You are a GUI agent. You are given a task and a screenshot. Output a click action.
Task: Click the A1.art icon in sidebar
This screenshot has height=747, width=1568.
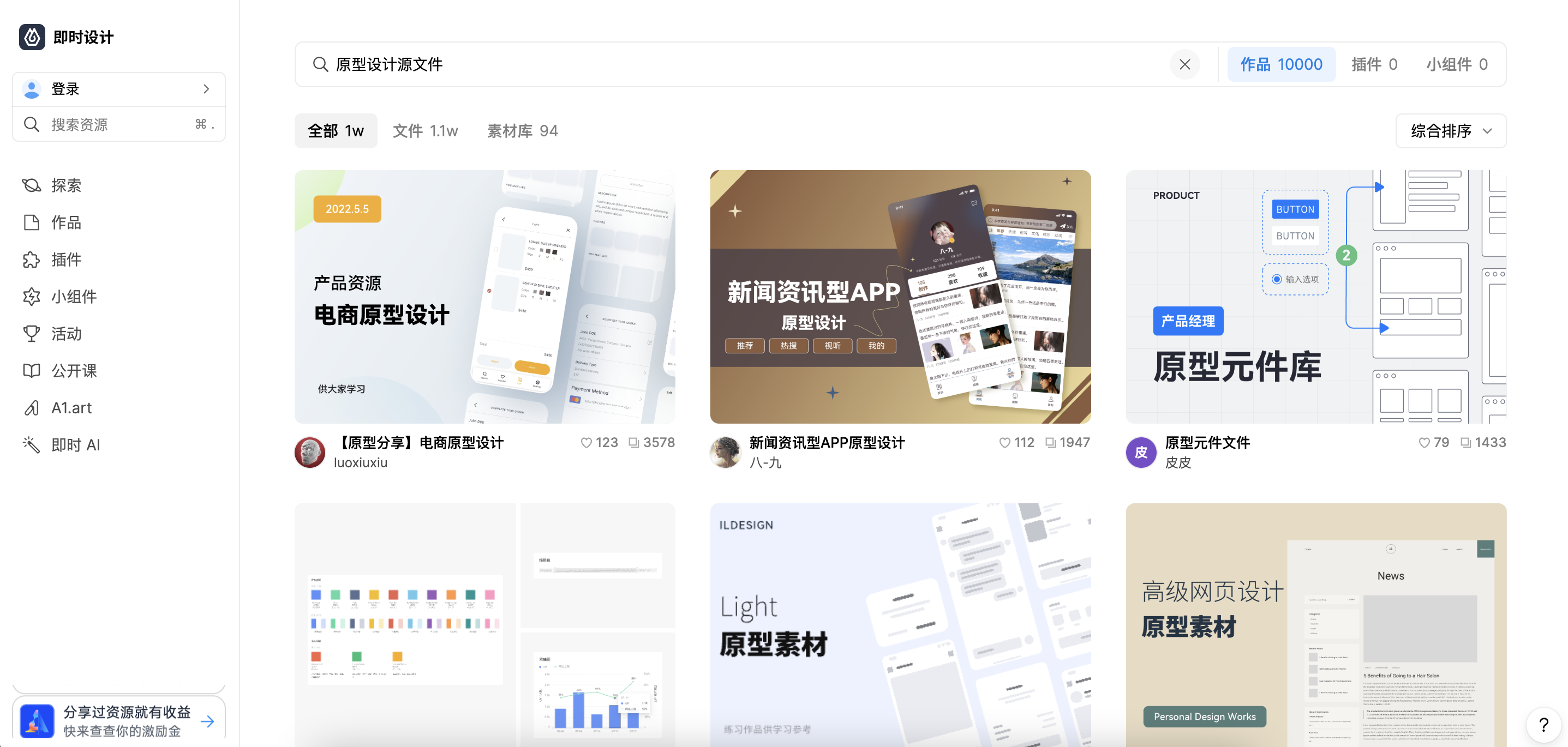pos(32,407)
